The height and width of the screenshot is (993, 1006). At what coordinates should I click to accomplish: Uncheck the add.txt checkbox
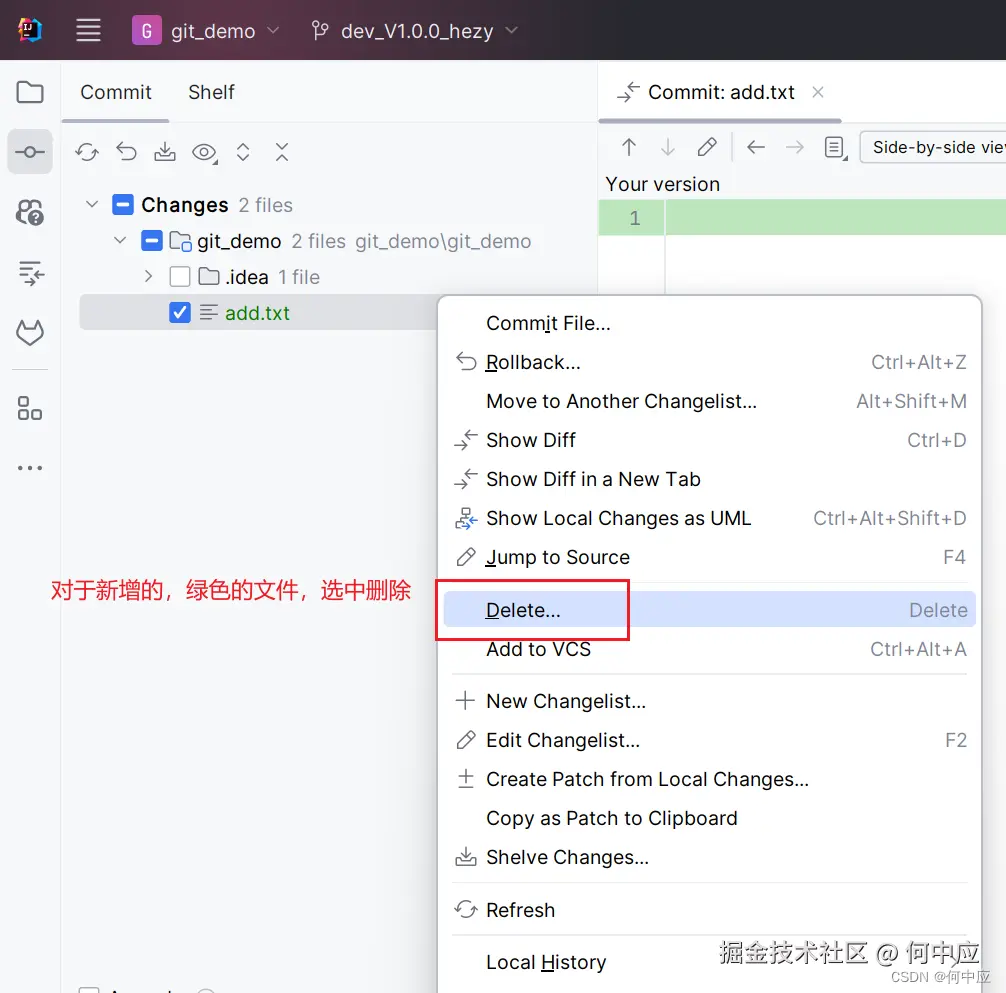coord(180,313)
